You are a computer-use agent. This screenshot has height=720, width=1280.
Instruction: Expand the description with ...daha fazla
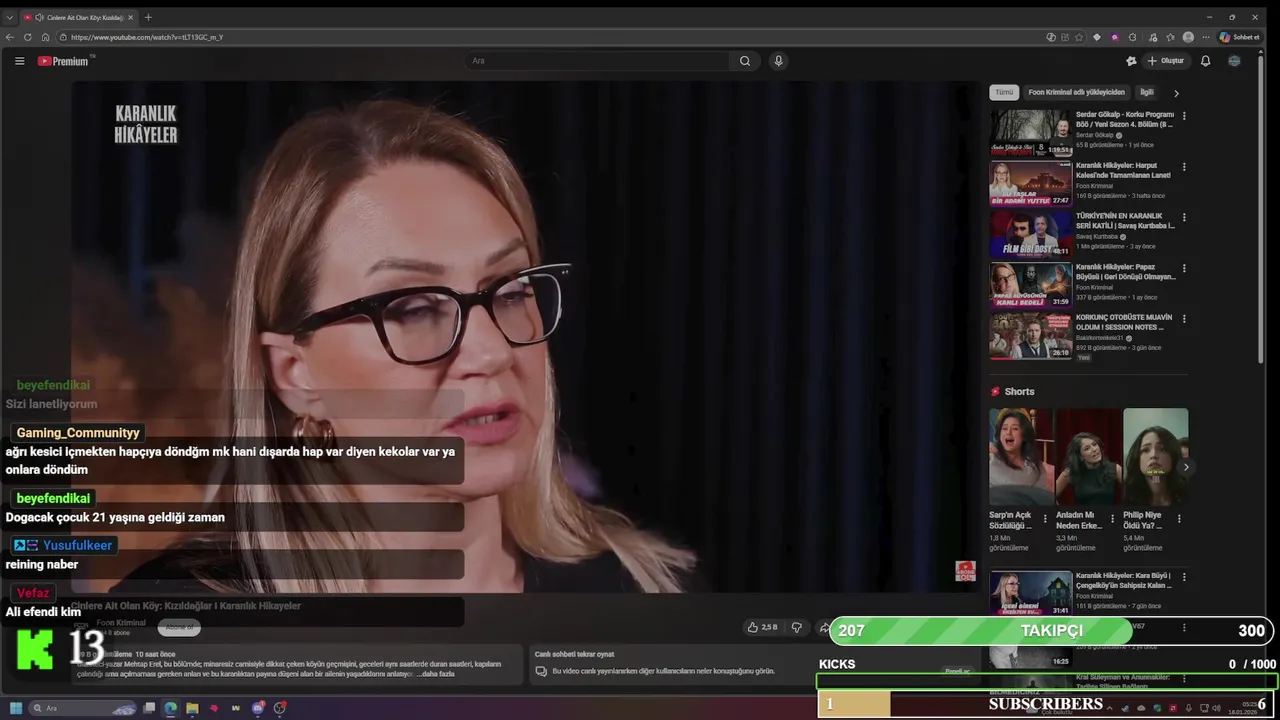click(436, 674)
